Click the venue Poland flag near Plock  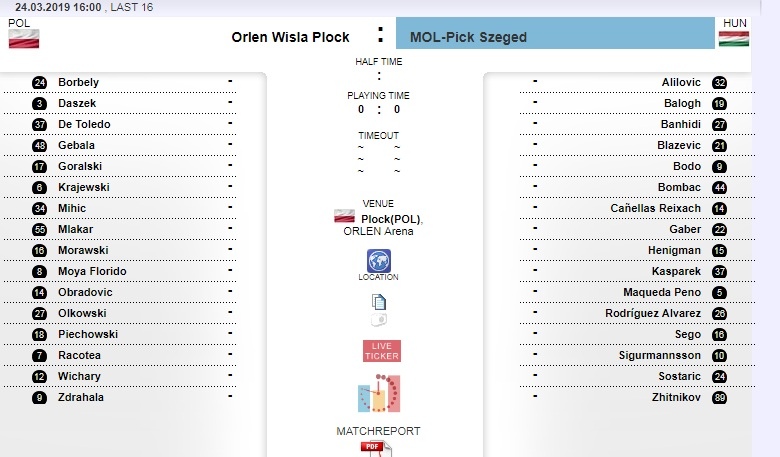click(344, 217)
